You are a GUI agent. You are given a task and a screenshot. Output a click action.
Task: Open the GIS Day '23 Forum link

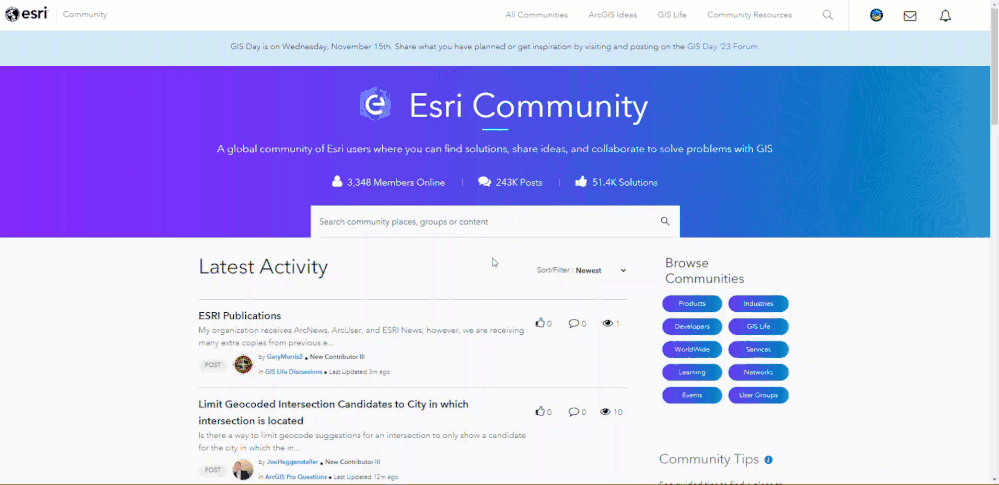pos(722,47)
